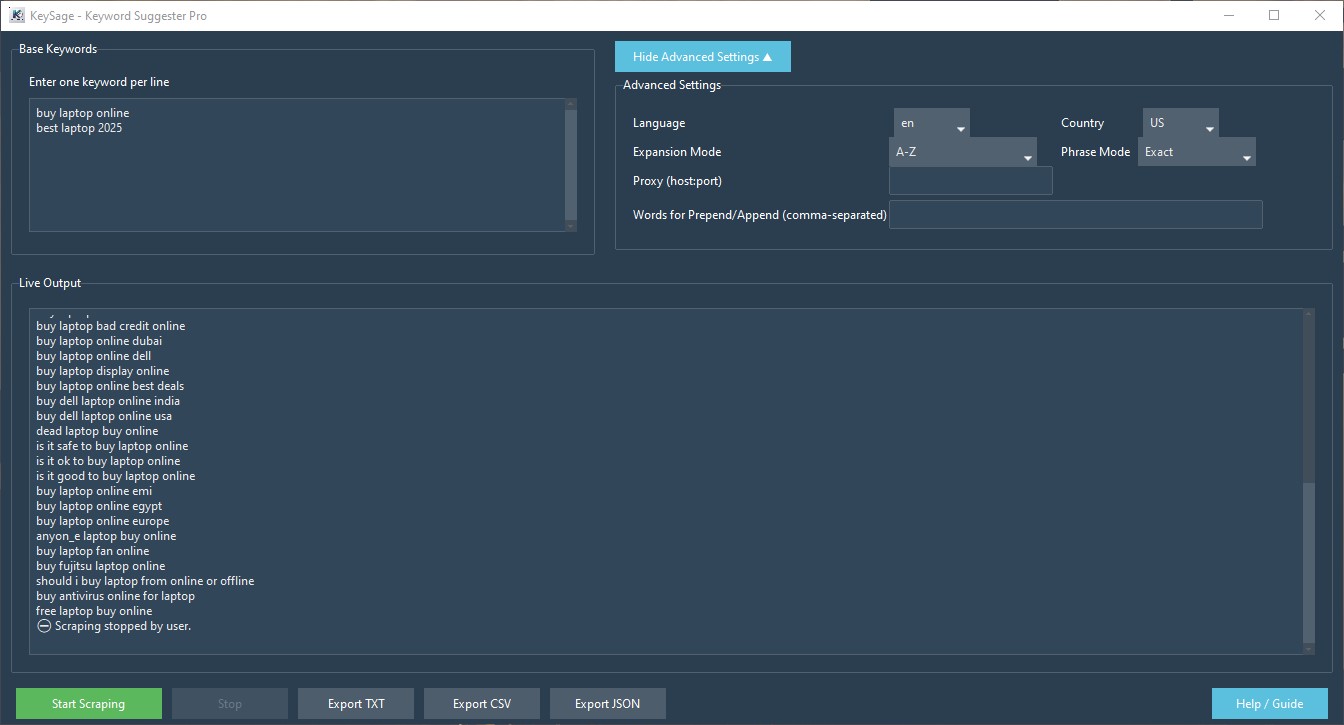Collapse the Advanced Settings panel
1344x725 pixels.
[x=702, y=56]
